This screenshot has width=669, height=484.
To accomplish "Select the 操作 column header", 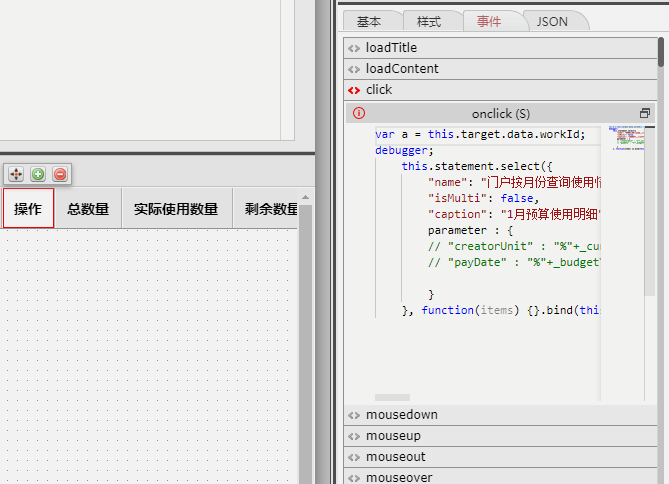I will click(28, 209).
